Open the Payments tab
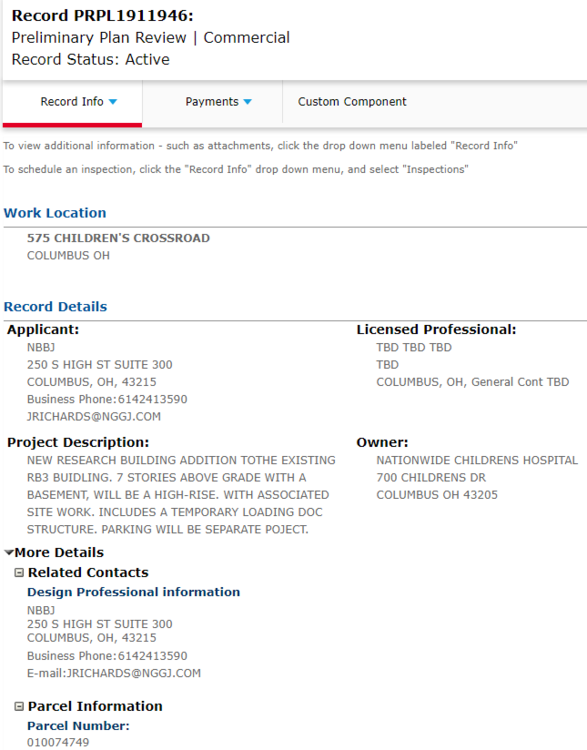Viewport: 587px width, 750px height. click(x=212, y=102)
